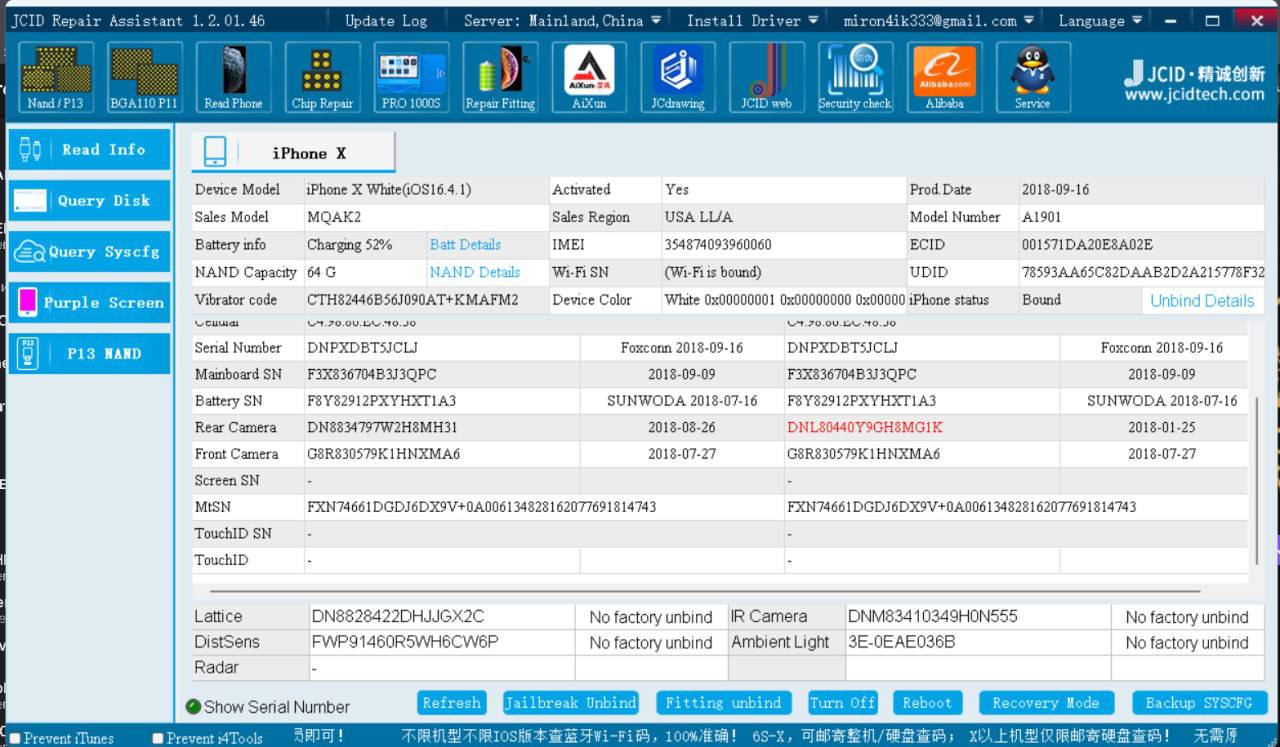This screenshot has width=1280, height=747.
Task: Enable the Prevent iTunes checkbox
Action: [15, 739]
